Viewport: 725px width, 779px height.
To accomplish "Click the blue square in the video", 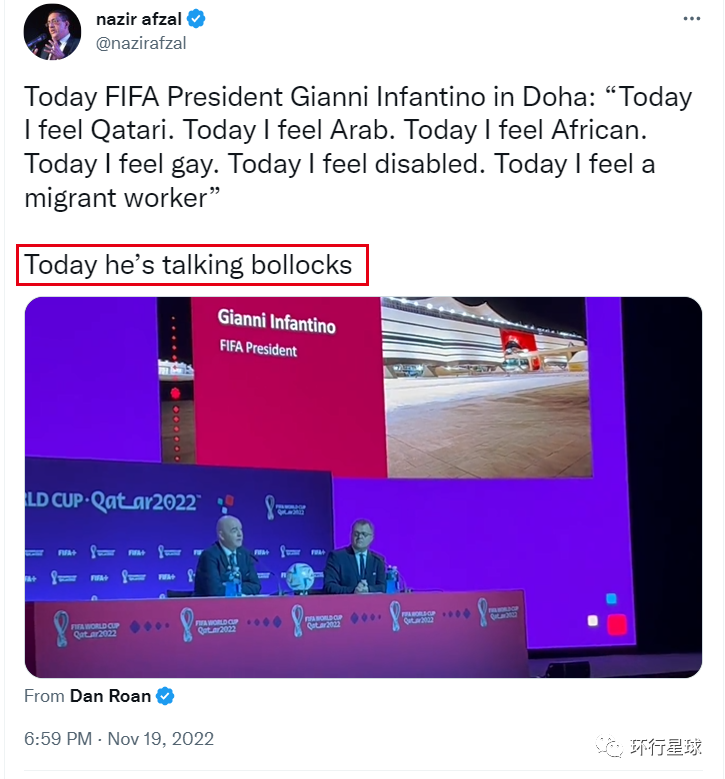I will pyautogui.click(x=611, y=599).
